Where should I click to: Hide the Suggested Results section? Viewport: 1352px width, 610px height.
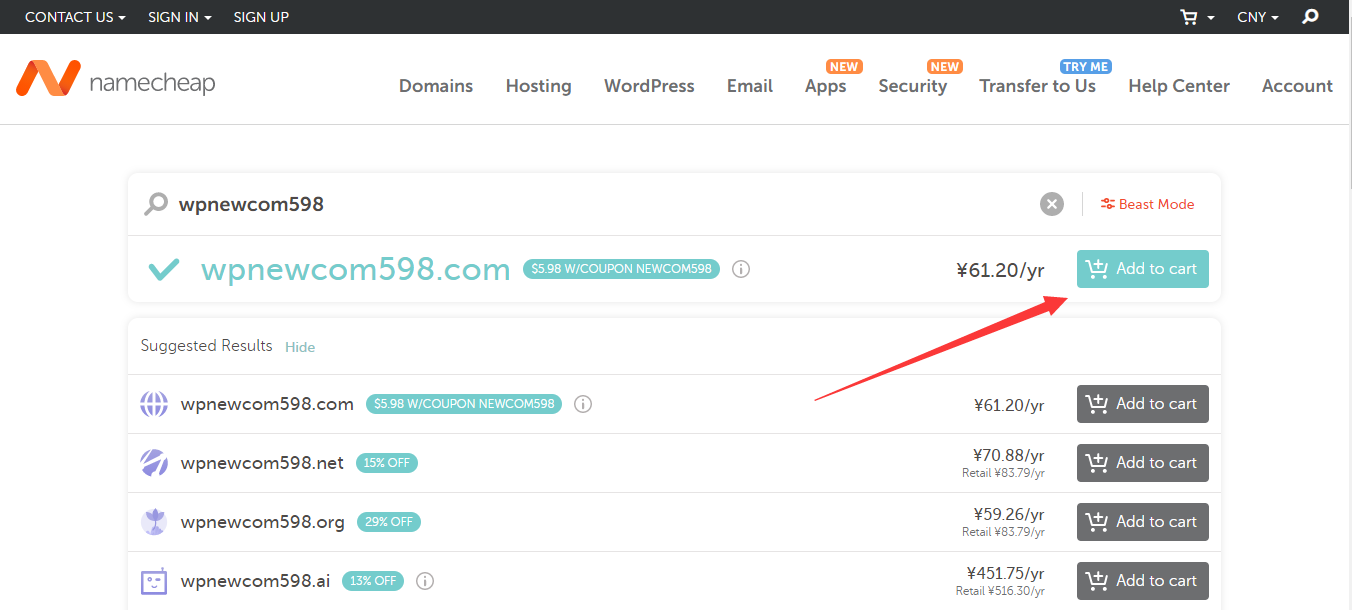point(300,346)
